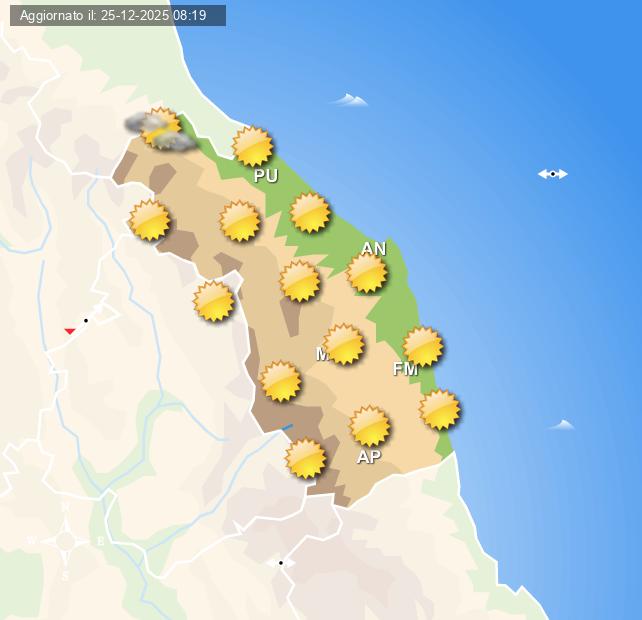The height and width of the screenshot is (620, 642).
Task: Click the partly cloudy icon in the northwest
Action: click(158, 129)
